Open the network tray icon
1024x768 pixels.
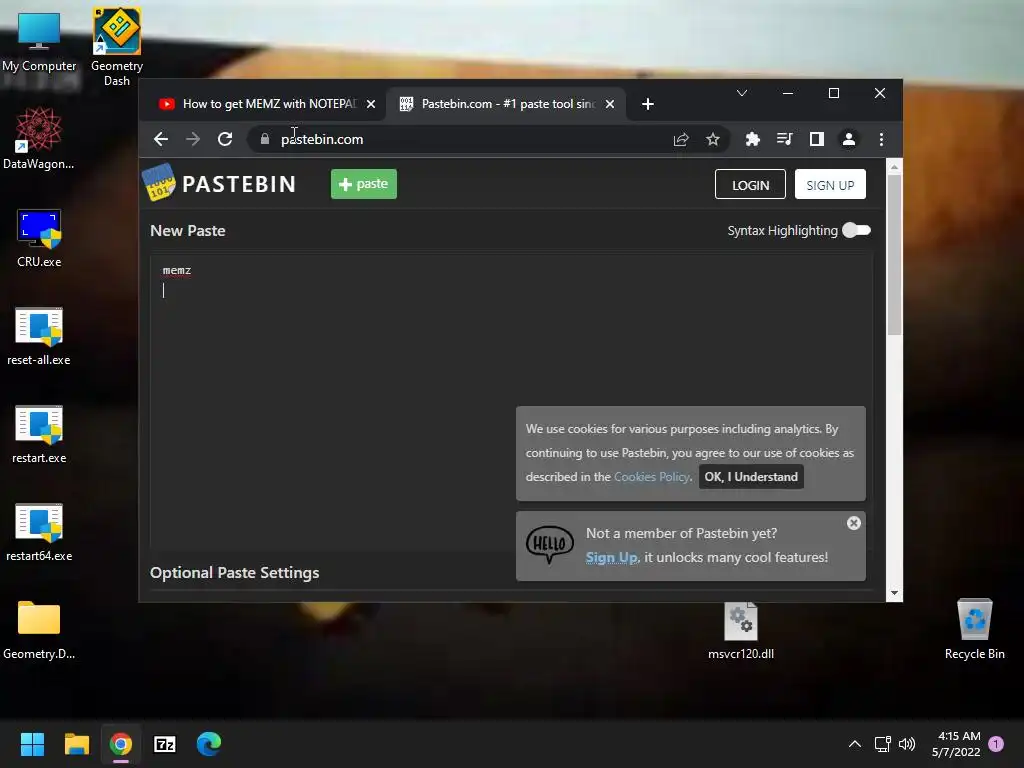click(882, 744)
